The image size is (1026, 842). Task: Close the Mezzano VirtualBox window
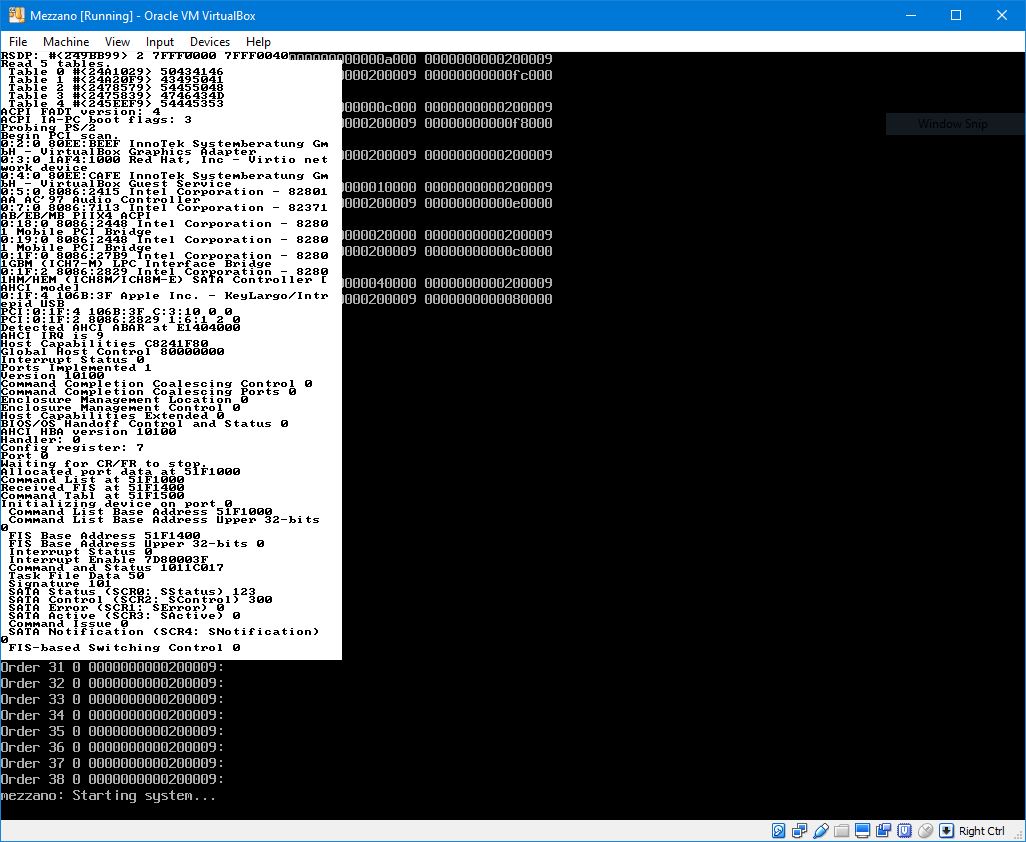tap(1002, 15)
